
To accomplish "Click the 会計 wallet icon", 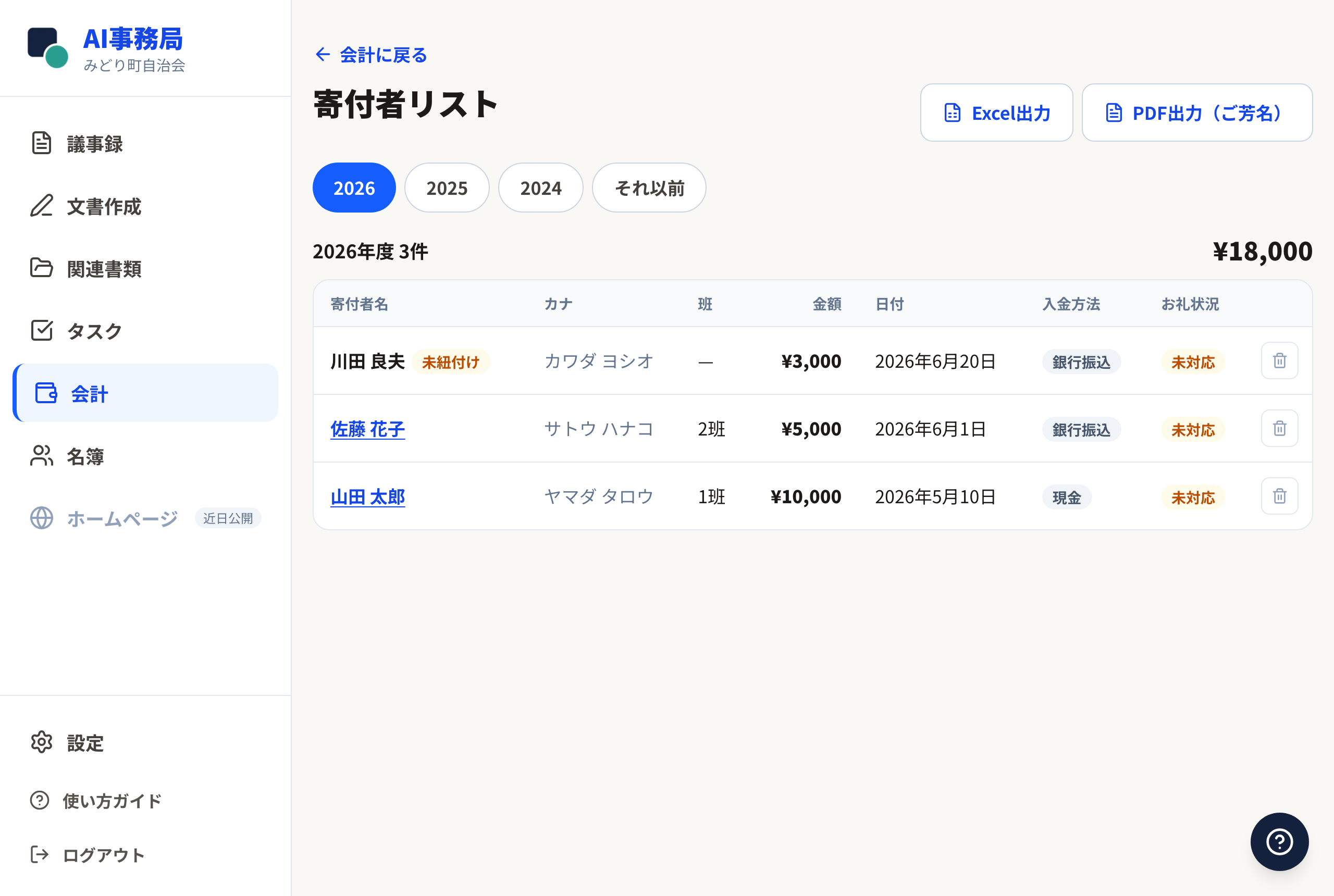I will coord(46,393).
